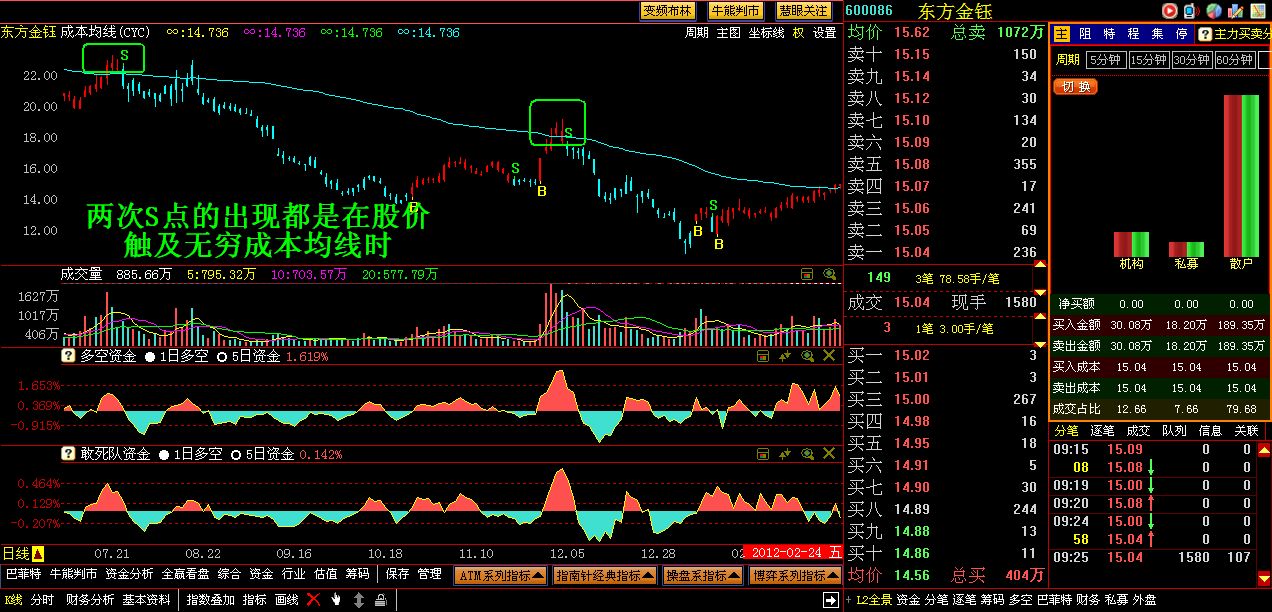Open the pie chart icon in header
This screenshot has width=1272, height=612.
point(1213,11)
